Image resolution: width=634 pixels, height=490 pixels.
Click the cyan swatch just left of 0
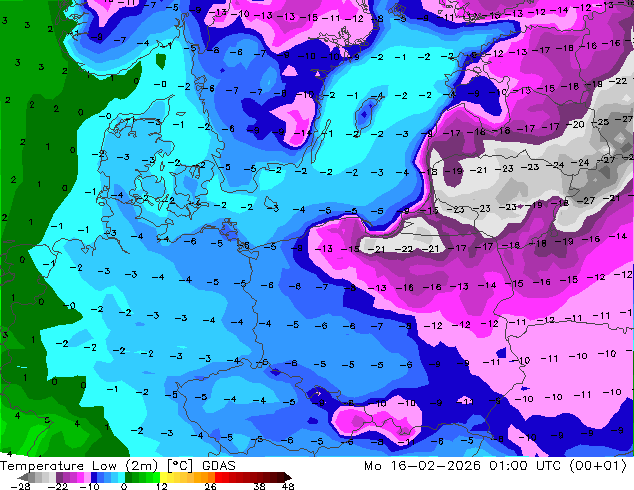[121, 477]
